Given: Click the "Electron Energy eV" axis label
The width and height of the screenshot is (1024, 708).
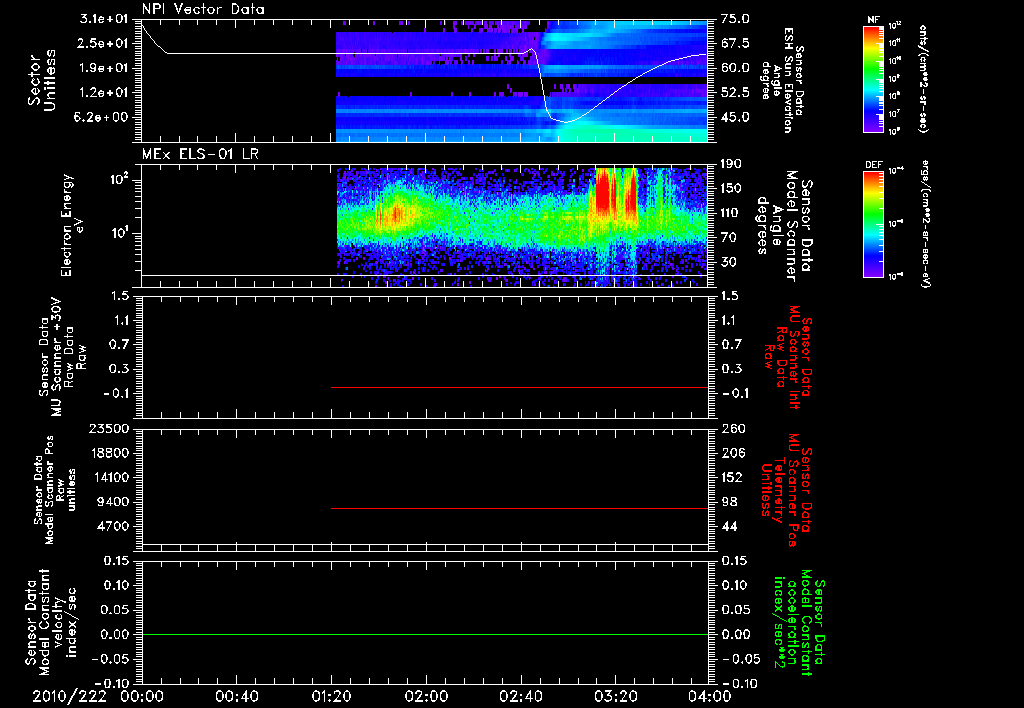Looking at the screenshot, I should (73, 225).
